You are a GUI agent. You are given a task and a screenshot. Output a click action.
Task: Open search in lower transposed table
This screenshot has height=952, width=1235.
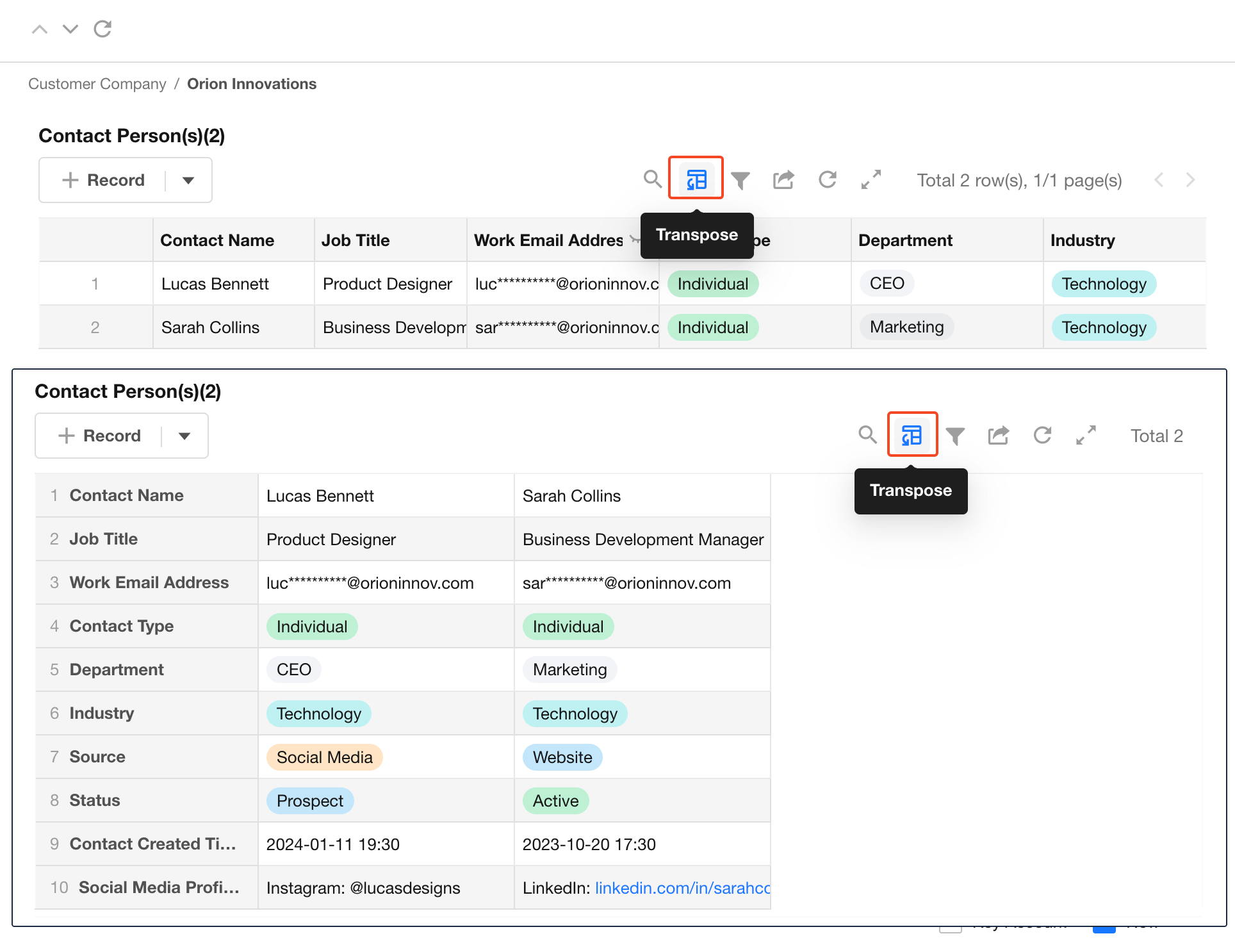tap(867, 435)
